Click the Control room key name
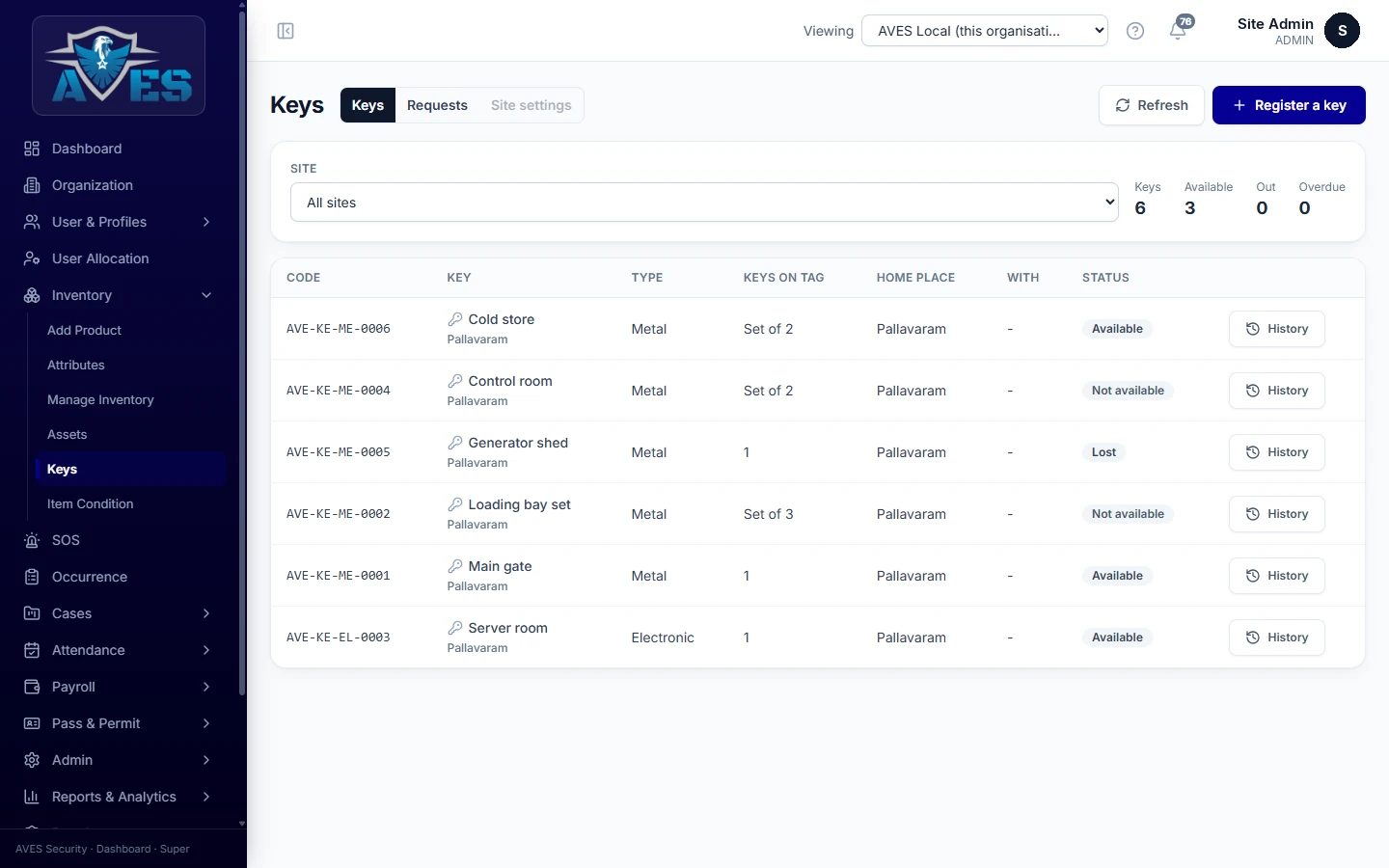The width and height of the screenshot is (1389, 868). (x=510, y=381)
